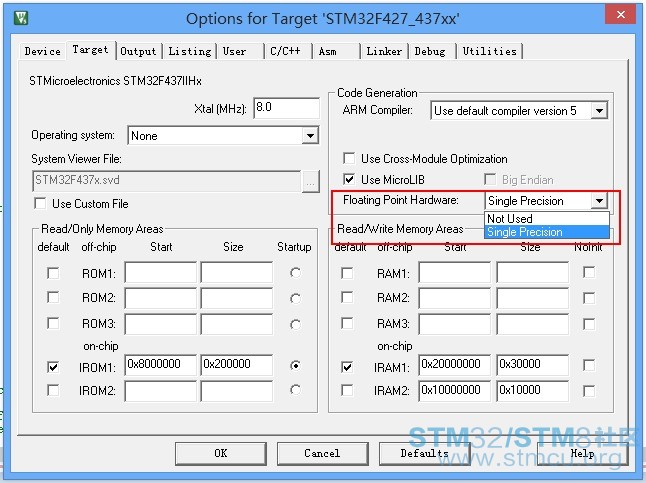Check the RAM1 NoInit checkbox
This screenshot has width=646, height=483.
589,272
